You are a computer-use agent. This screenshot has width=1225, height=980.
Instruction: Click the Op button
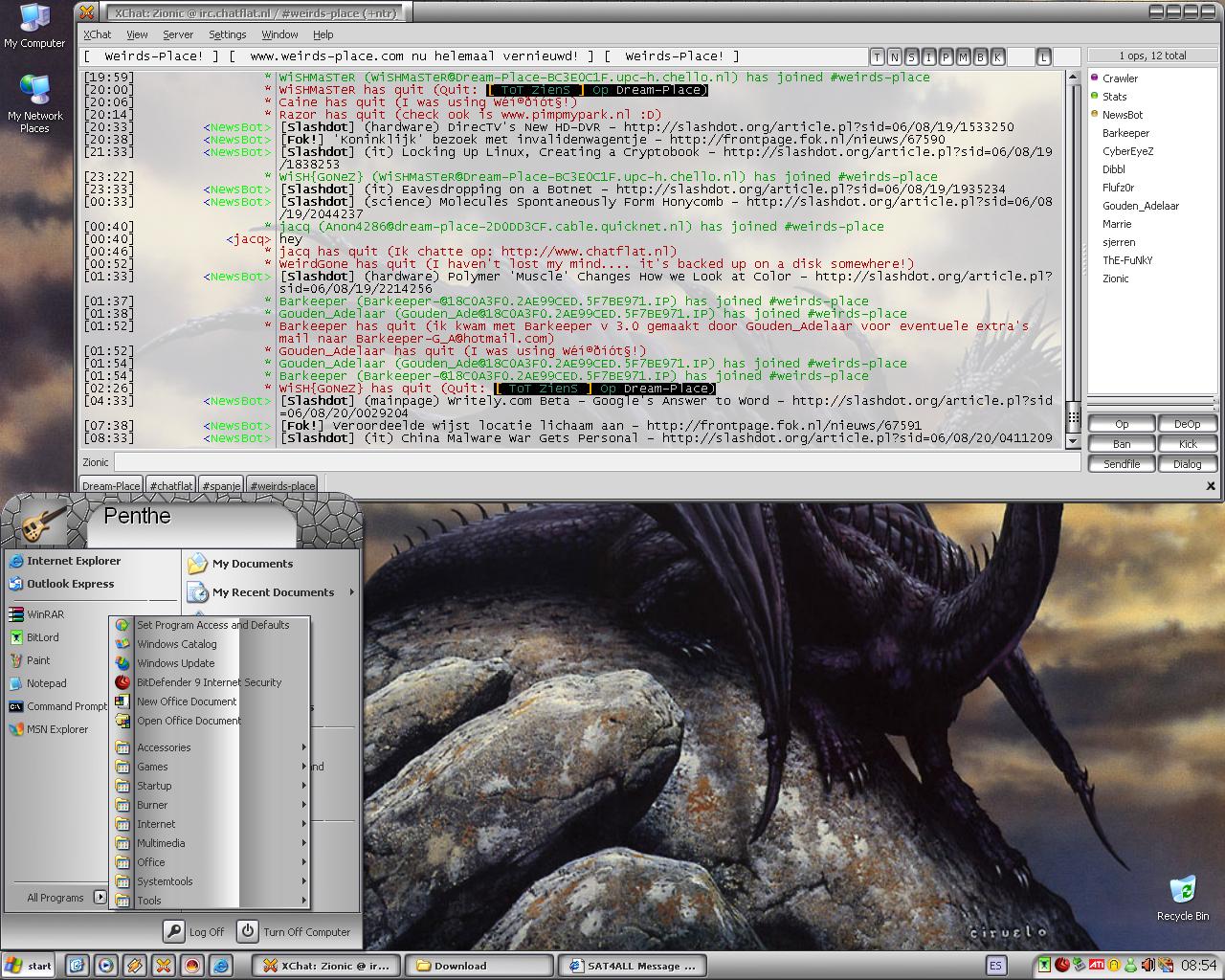(1122, 424)
